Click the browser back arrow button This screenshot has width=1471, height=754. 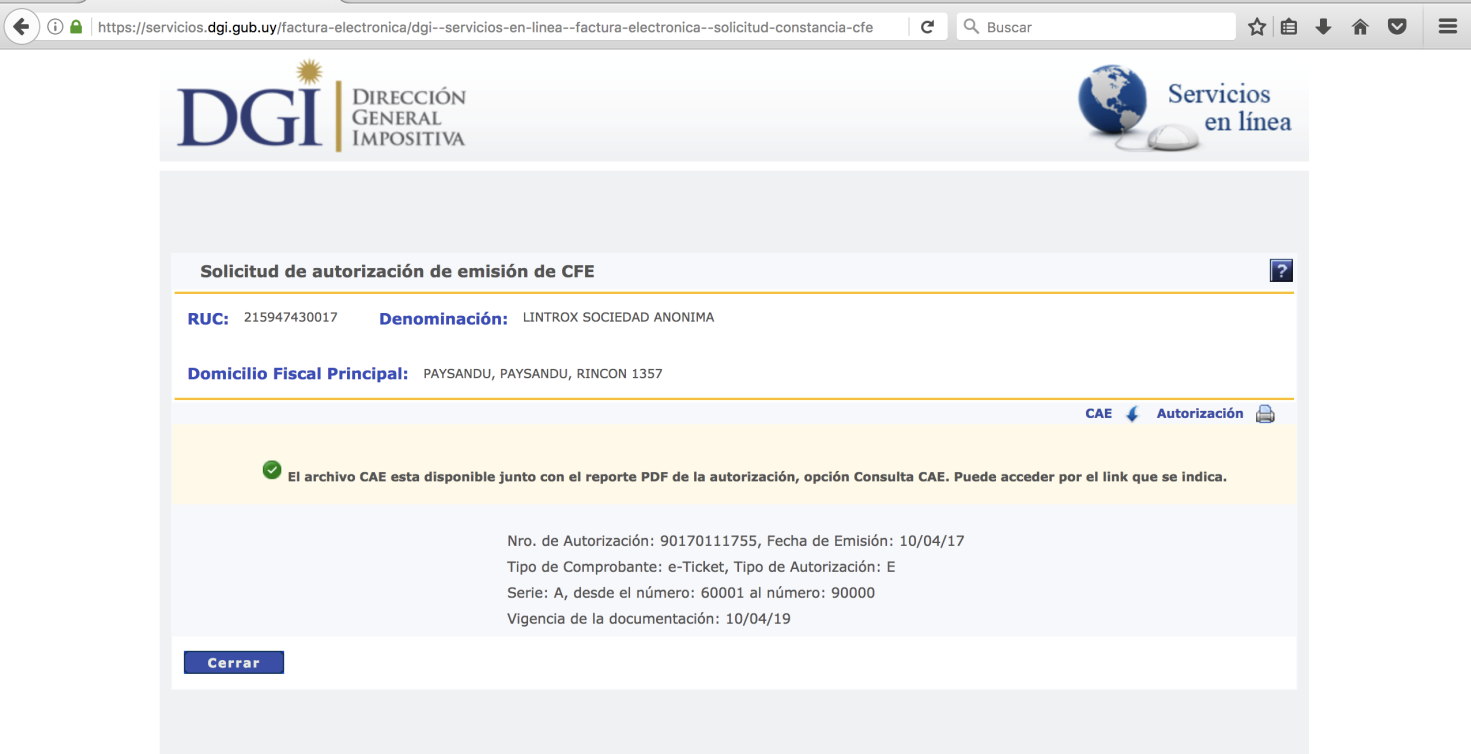point(20,27)
